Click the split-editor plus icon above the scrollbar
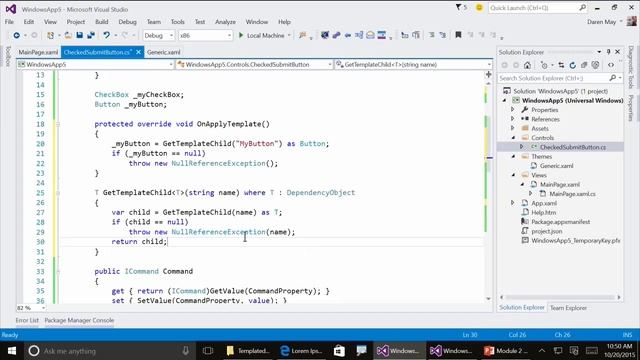This screenshot has width=640, height=360. click(x=488, y=74)
